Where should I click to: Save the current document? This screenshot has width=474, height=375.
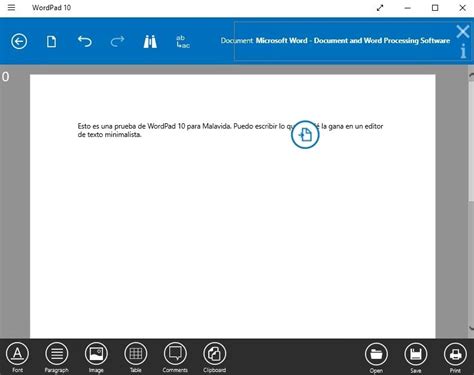416,358
